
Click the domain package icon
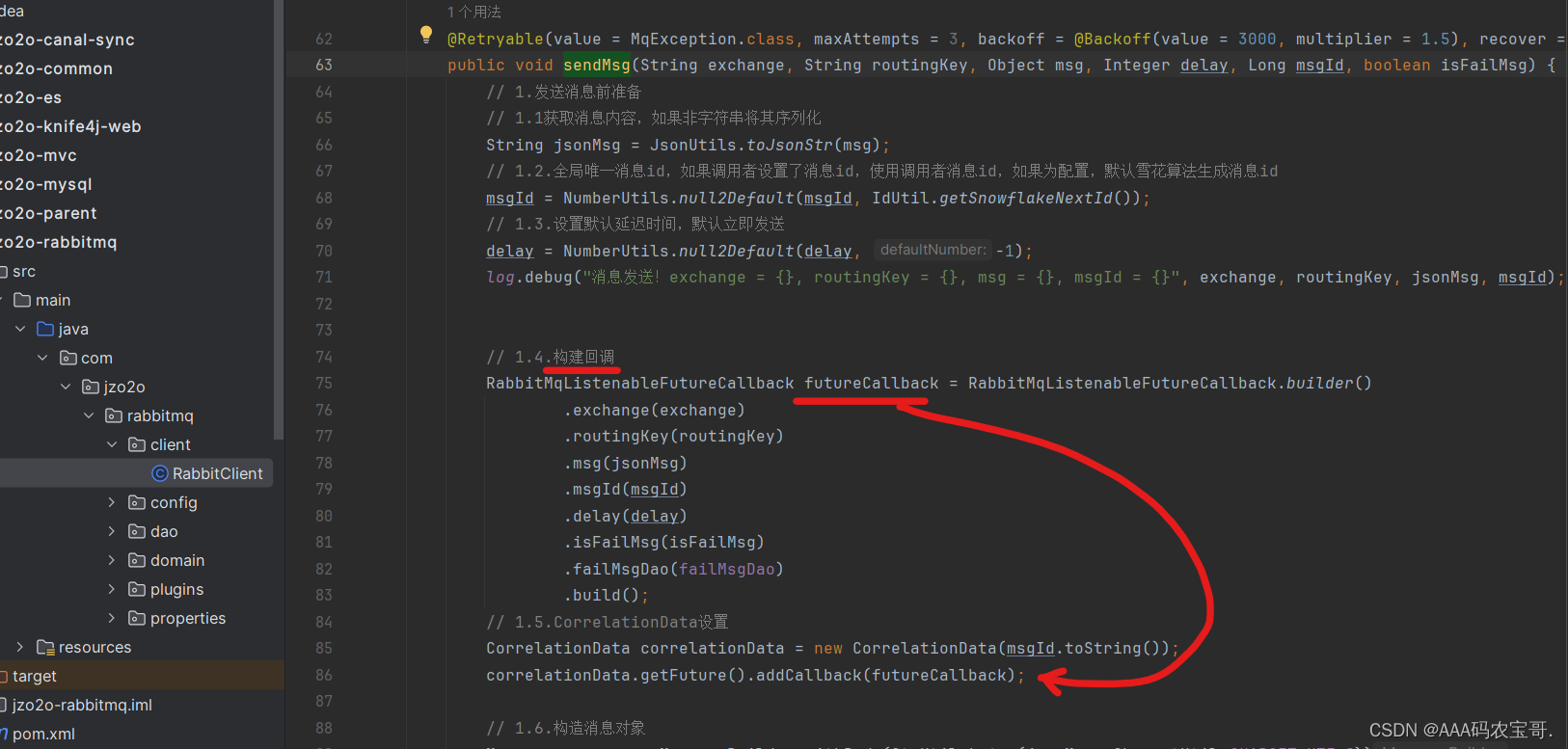(137, 560)
